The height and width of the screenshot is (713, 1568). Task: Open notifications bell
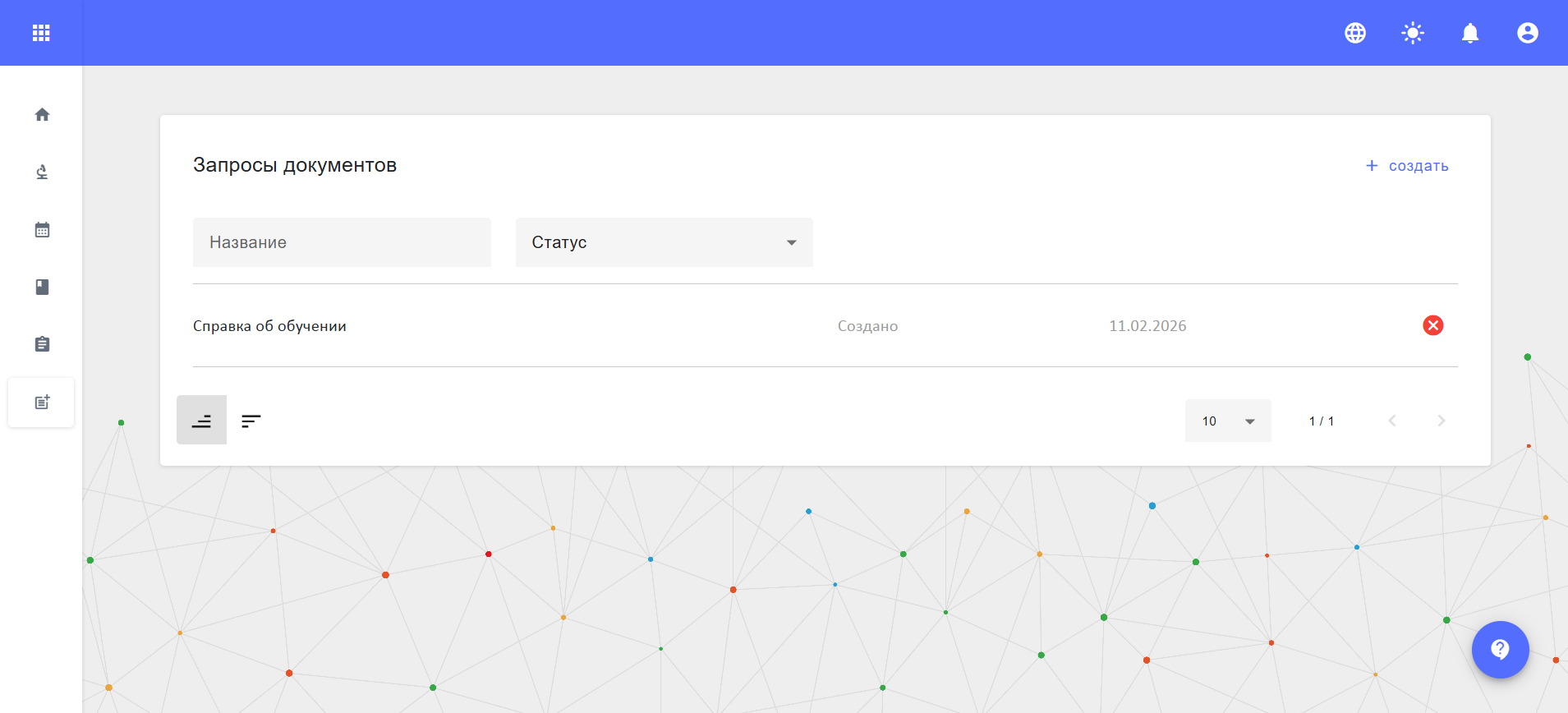pyautogui.click(x=1470, y=33)
